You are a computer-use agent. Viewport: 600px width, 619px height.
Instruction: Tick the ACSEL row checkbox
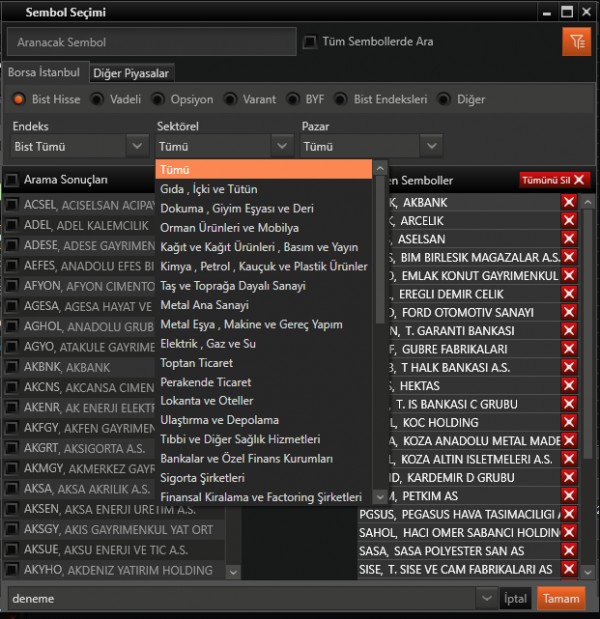11,204
